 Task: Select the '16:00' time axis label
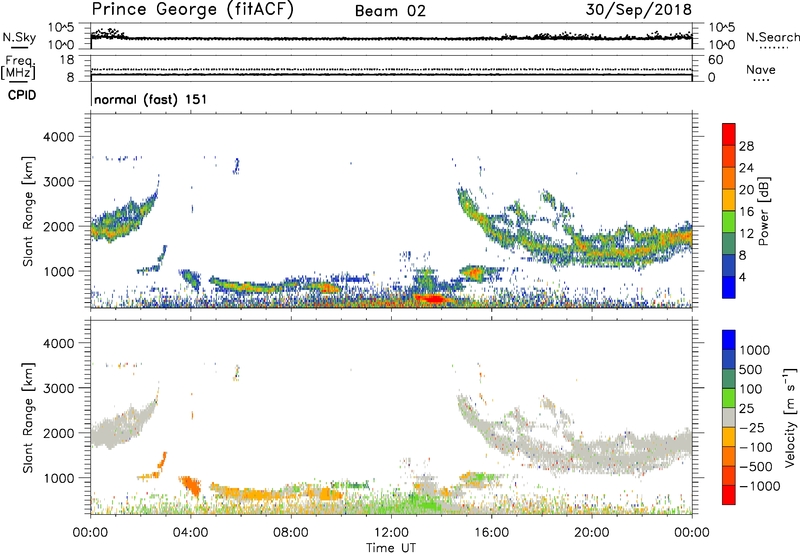tap(491, 533)
